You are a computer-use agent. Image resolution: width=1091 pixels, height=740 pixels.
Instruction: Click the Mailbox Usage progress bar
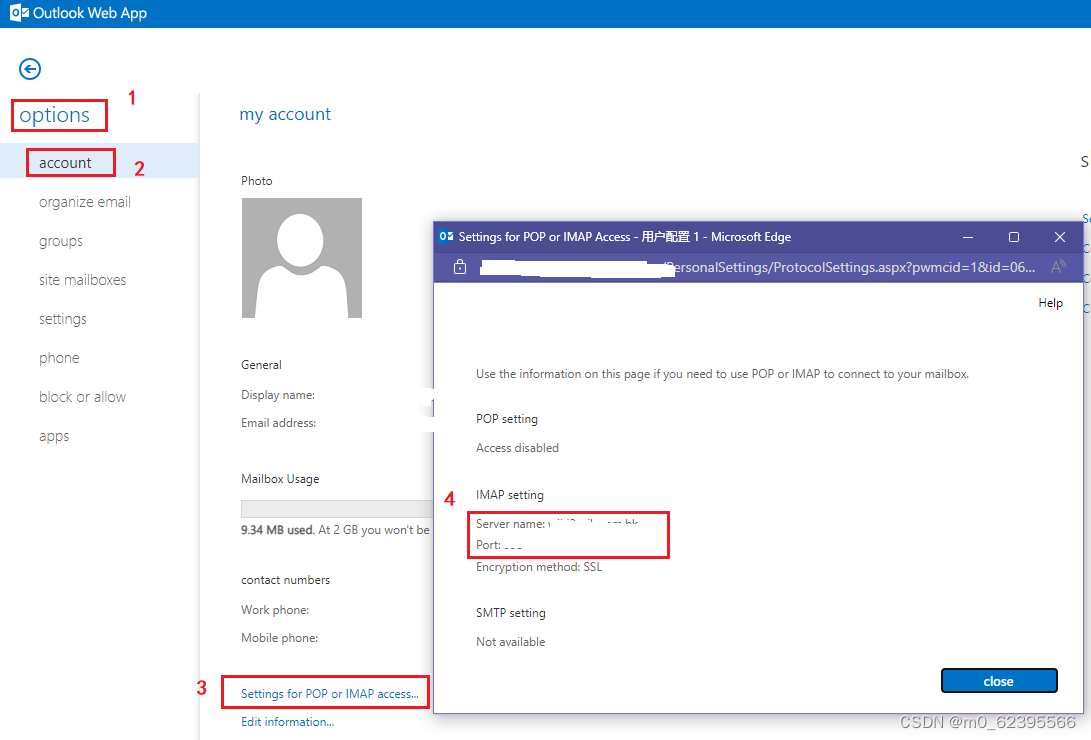pyautogui.click(x=337, y=508)
